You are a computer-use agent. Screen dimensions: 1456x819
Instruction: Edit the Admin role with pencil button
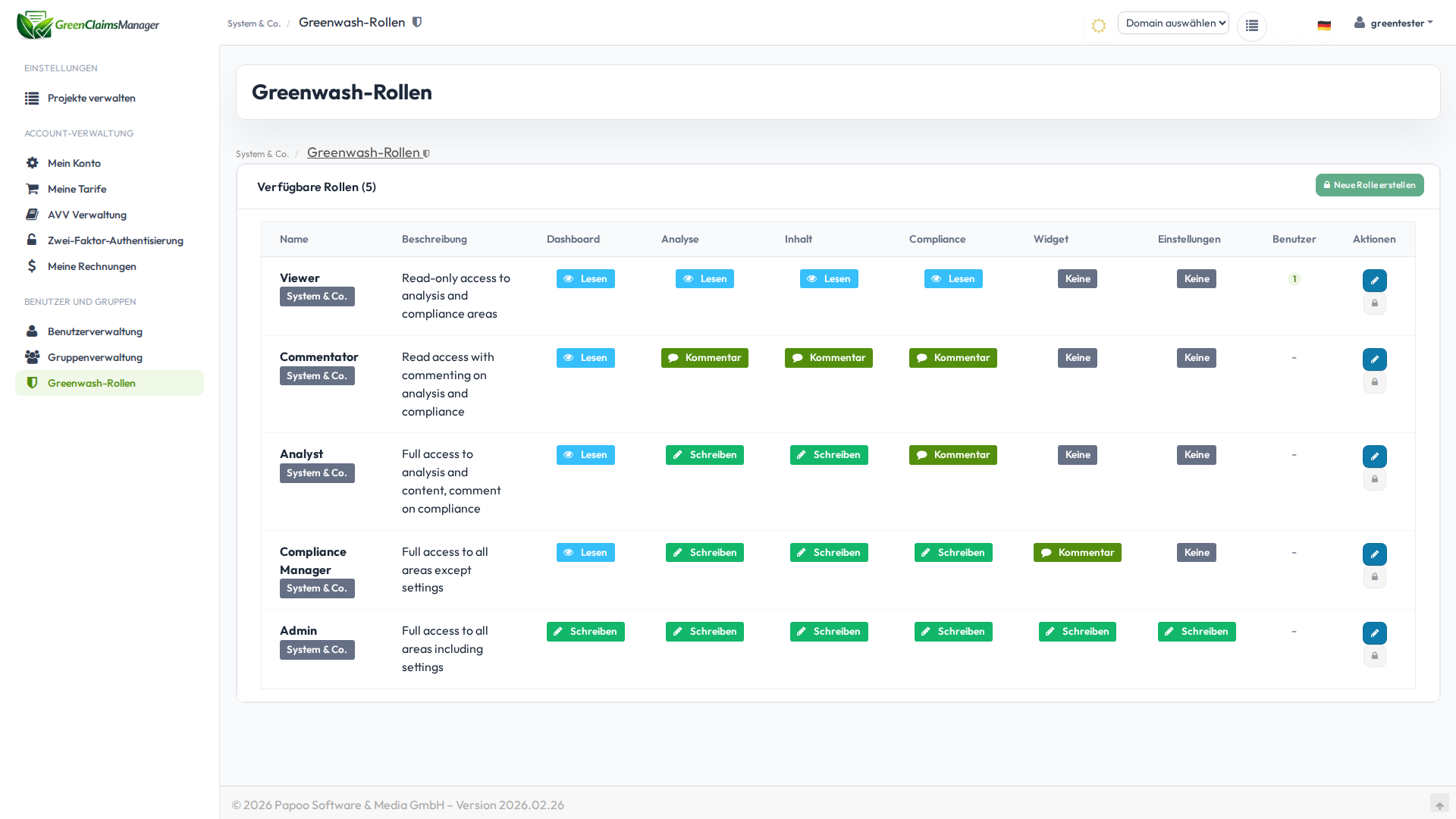1374,633
